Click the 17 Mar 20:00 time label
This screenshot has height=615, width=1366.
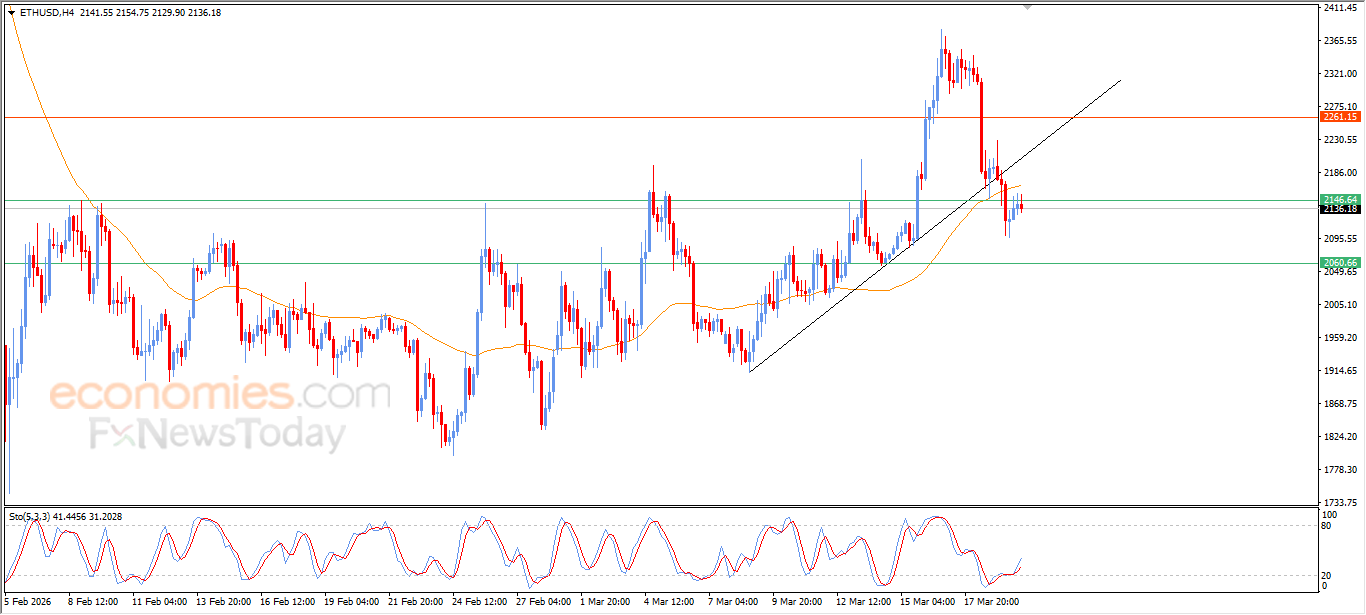(991, 602)
